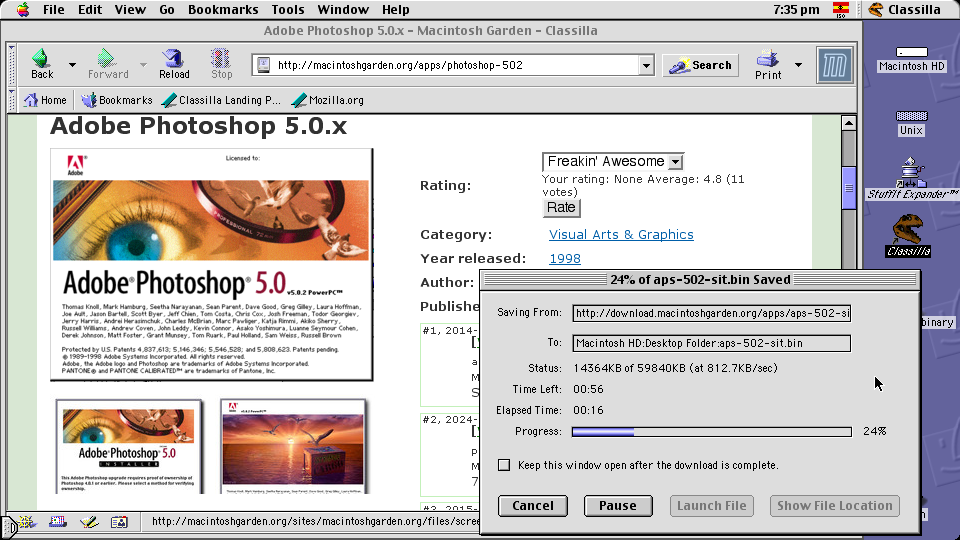Viewport: 960px width, 540px height.
Task: Click the Photoshop 5.0 installer screenshot thumbnail
Action: coord(129,445)
